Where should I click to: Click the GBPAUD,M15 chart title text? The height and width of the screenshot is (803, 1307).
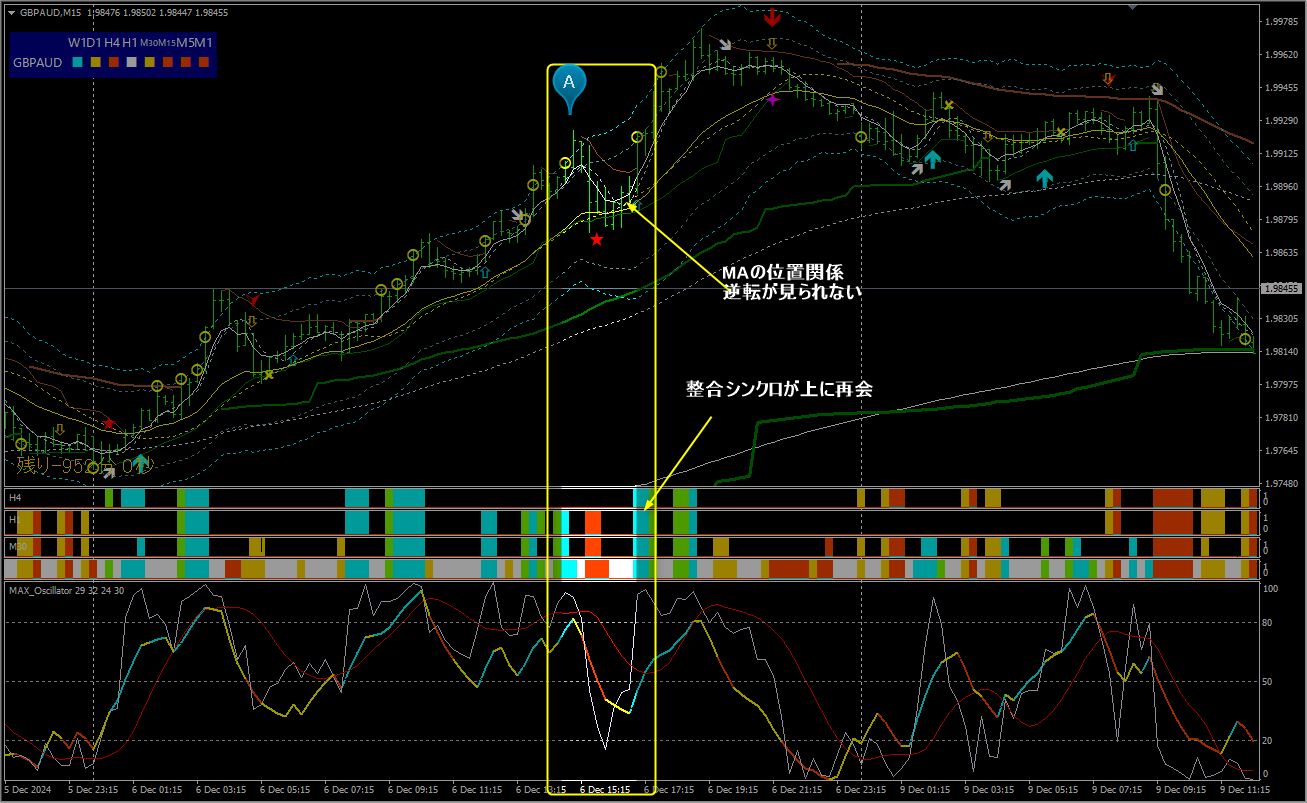pyautogui.click(x=51, y=13)
